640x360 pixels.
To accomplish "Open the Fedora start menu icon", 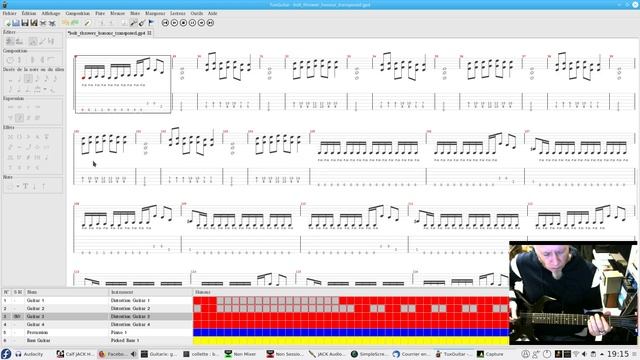I will 6,354.
